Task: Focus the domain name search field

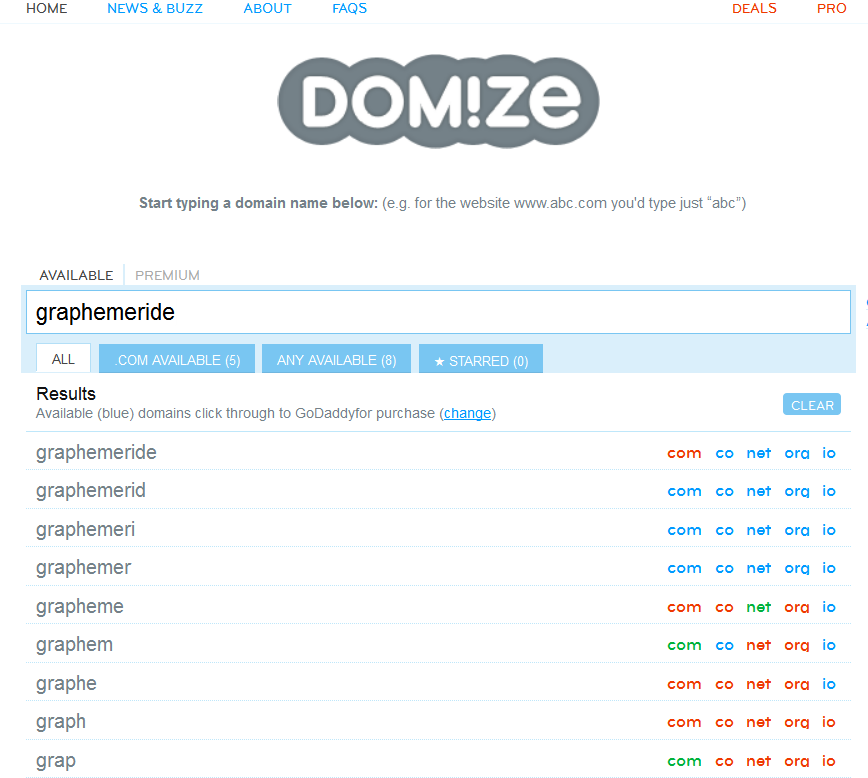Action: click(x=438, y=312)
